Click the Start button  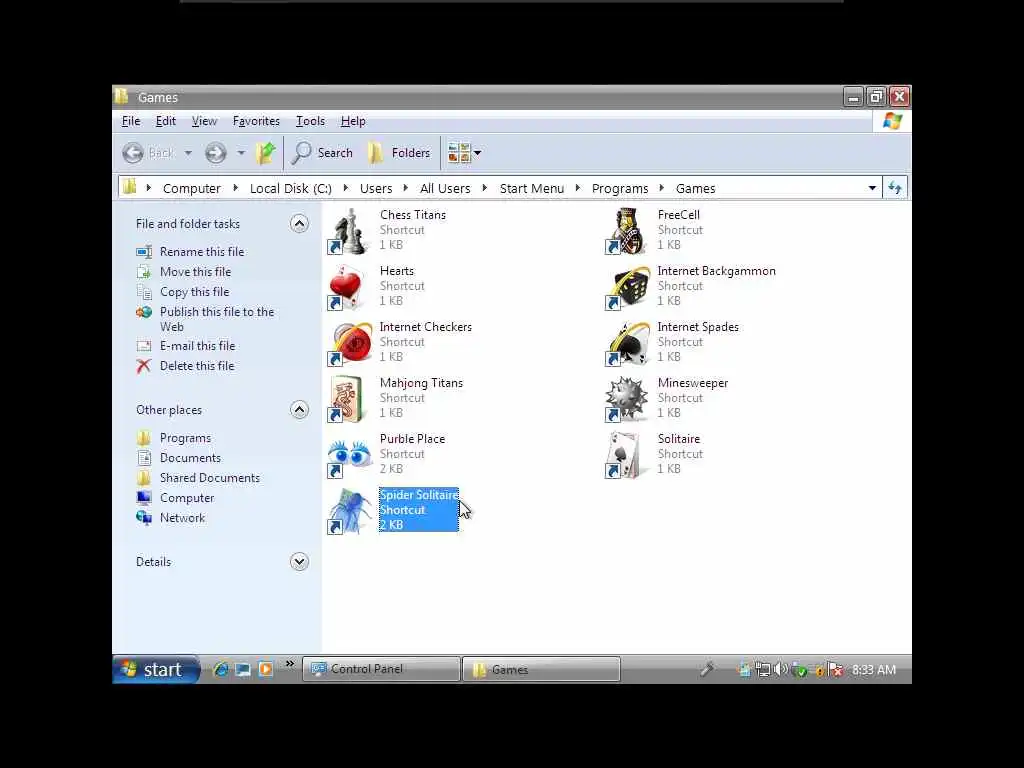(x=155, y=669)
